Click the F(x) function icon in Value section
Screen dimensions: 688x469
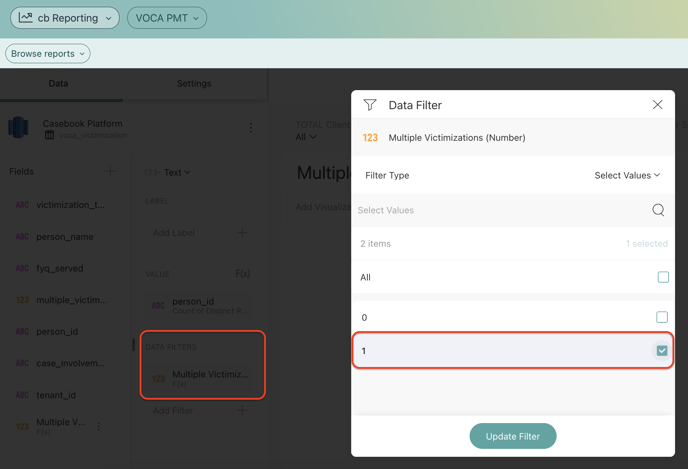[x=242, y=273]
